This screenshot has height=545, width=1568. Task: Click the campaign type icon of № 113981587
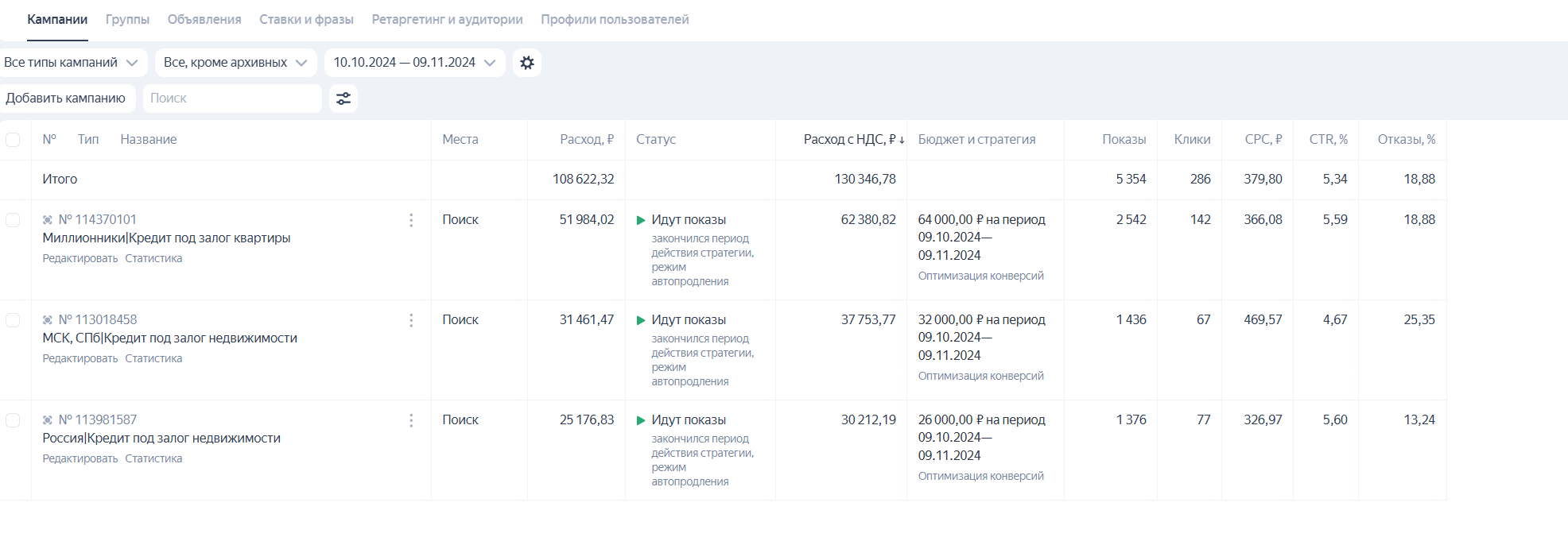click(x=48, y=420)
